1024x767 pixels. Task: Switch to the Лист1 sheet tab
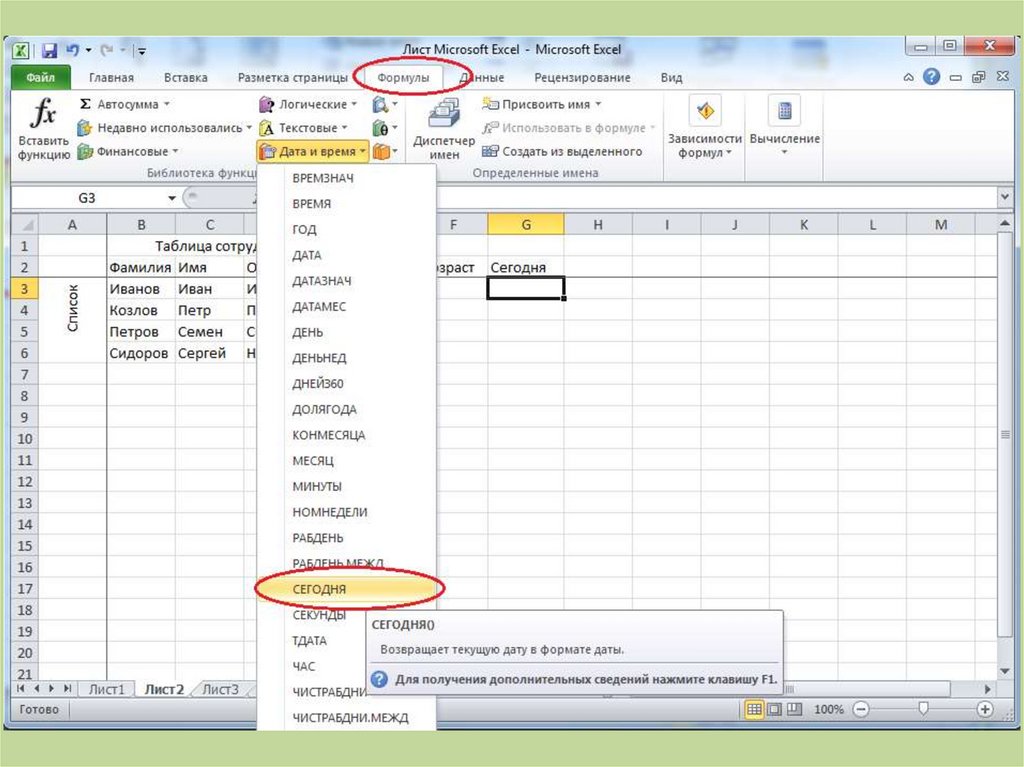[x=106, y=689]
